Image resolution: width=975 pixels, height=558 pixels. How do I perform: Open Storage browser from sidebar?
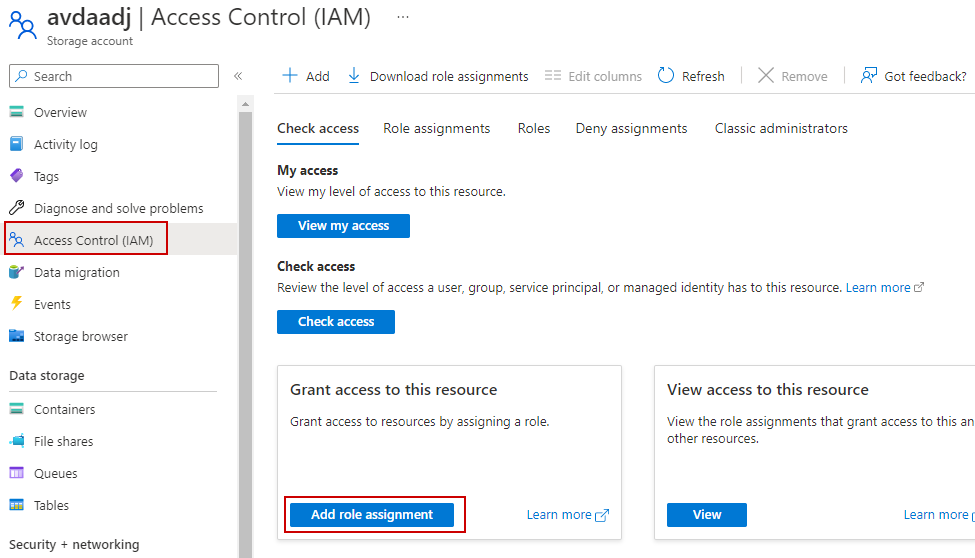[x=80, y=337]
